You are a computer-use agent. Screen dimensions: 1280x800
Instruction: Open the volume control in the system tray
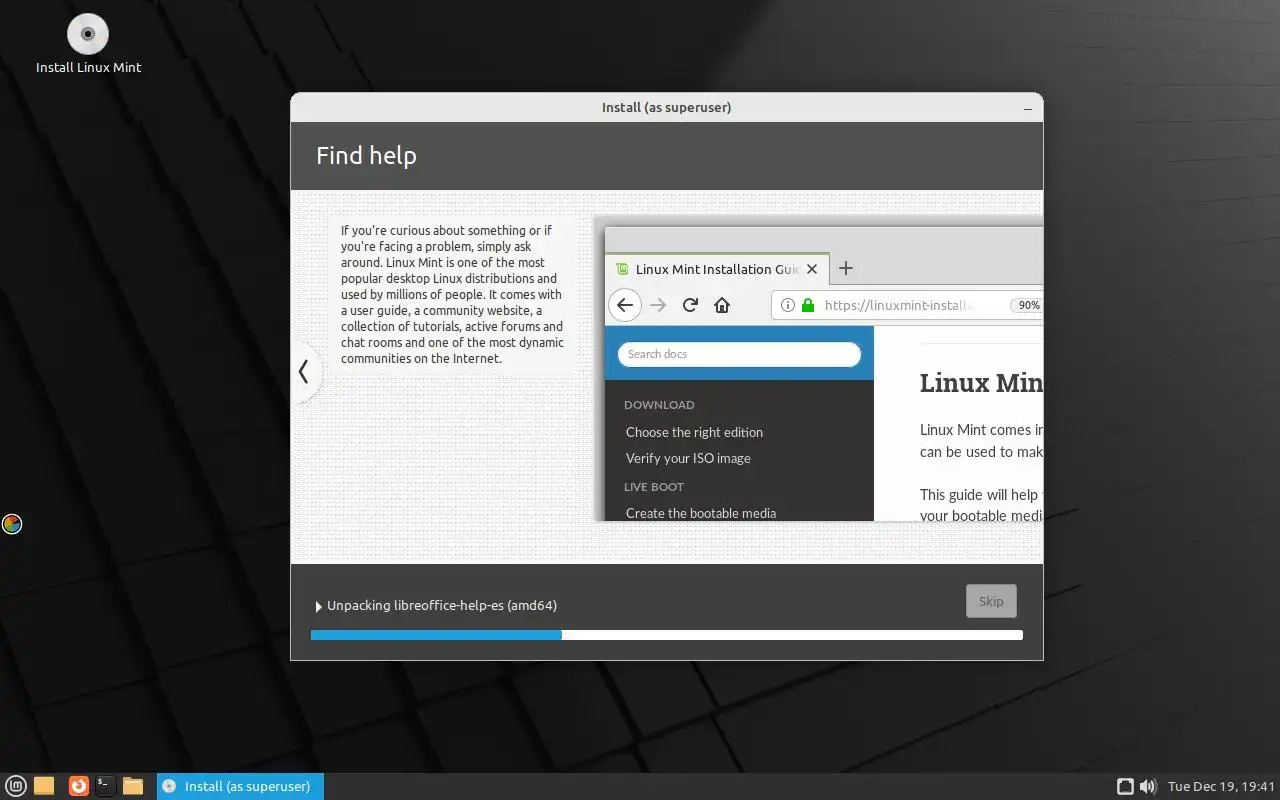(1148, 786)
